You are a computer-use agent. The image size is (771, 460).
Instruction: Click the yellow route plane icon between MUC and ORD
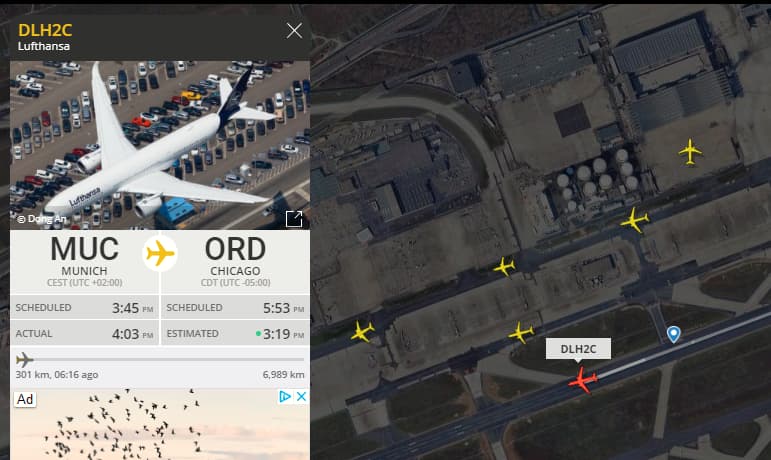[160, 254]
